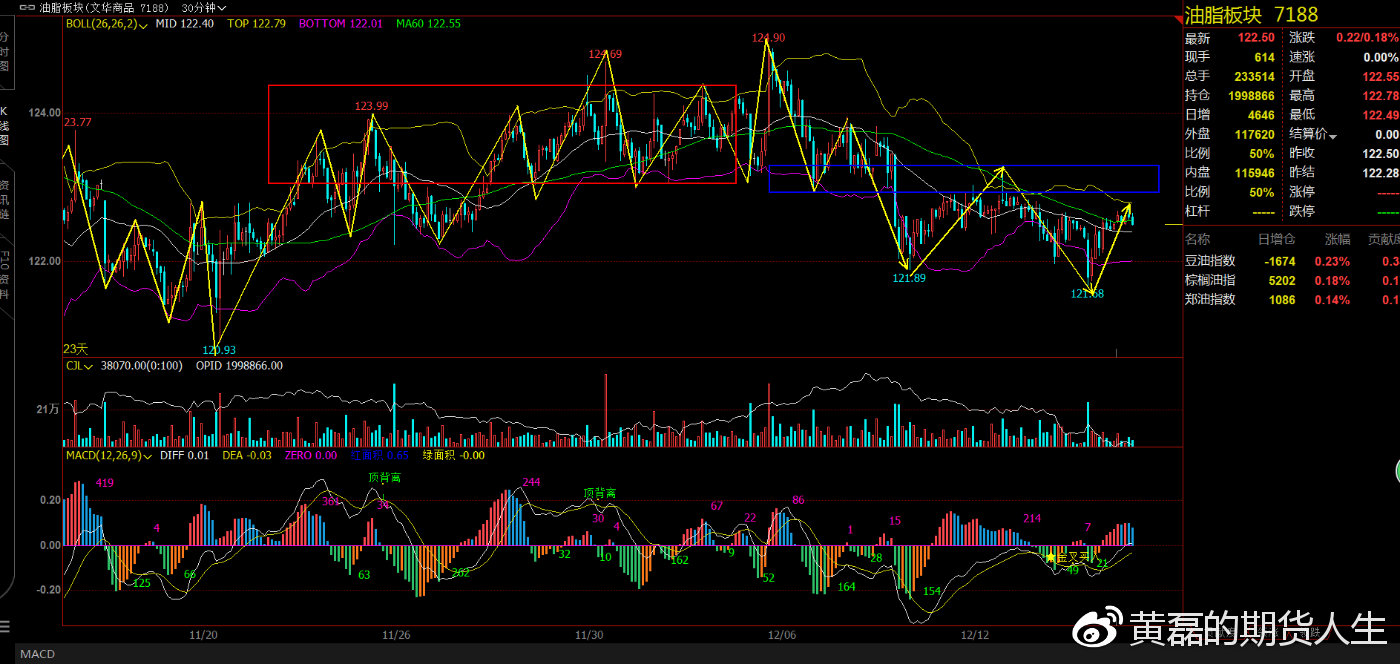Click the 12/06 date label on time axis
The width and height of the screenshot is (1400, 664).
point(782,634)
